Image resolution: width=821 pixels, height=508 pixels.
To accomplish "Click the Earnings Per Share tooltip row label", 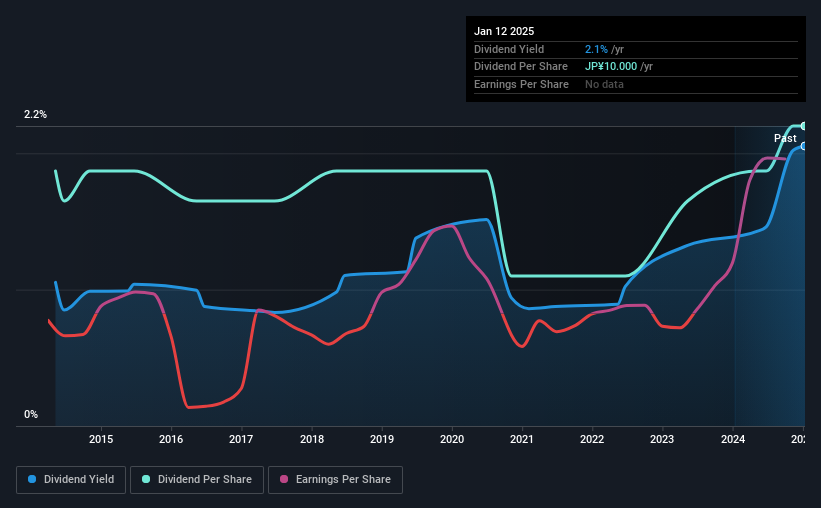I will click(522, 84).
